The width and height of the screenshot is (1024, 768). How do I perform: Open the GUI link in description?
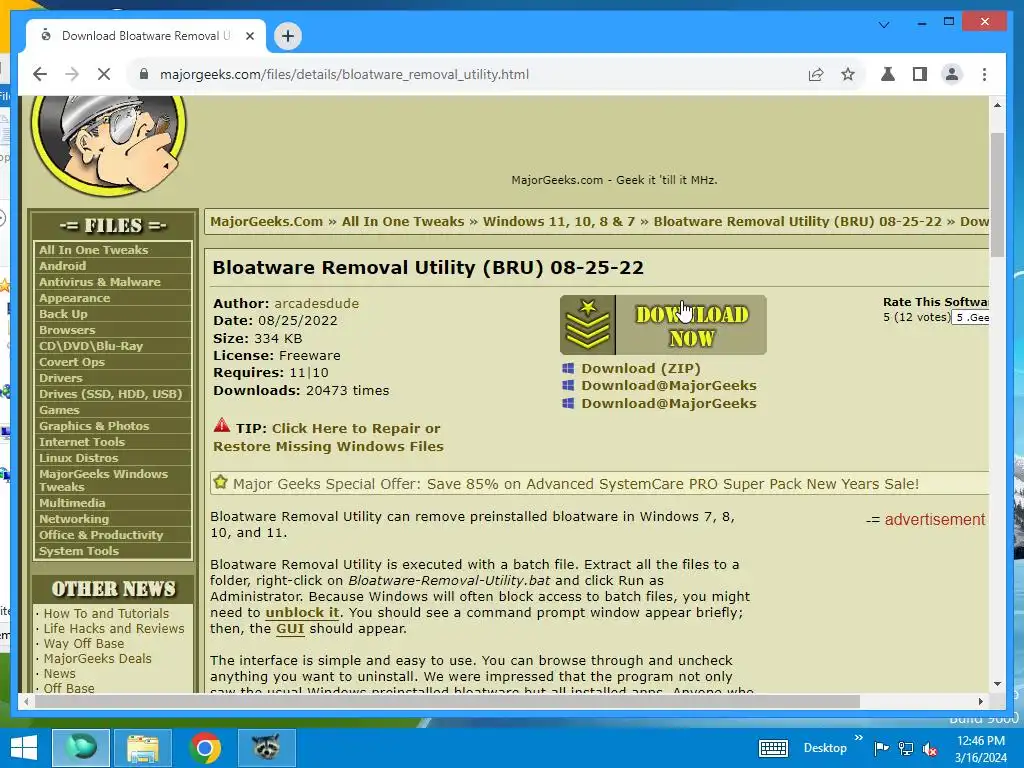(290, 629)
